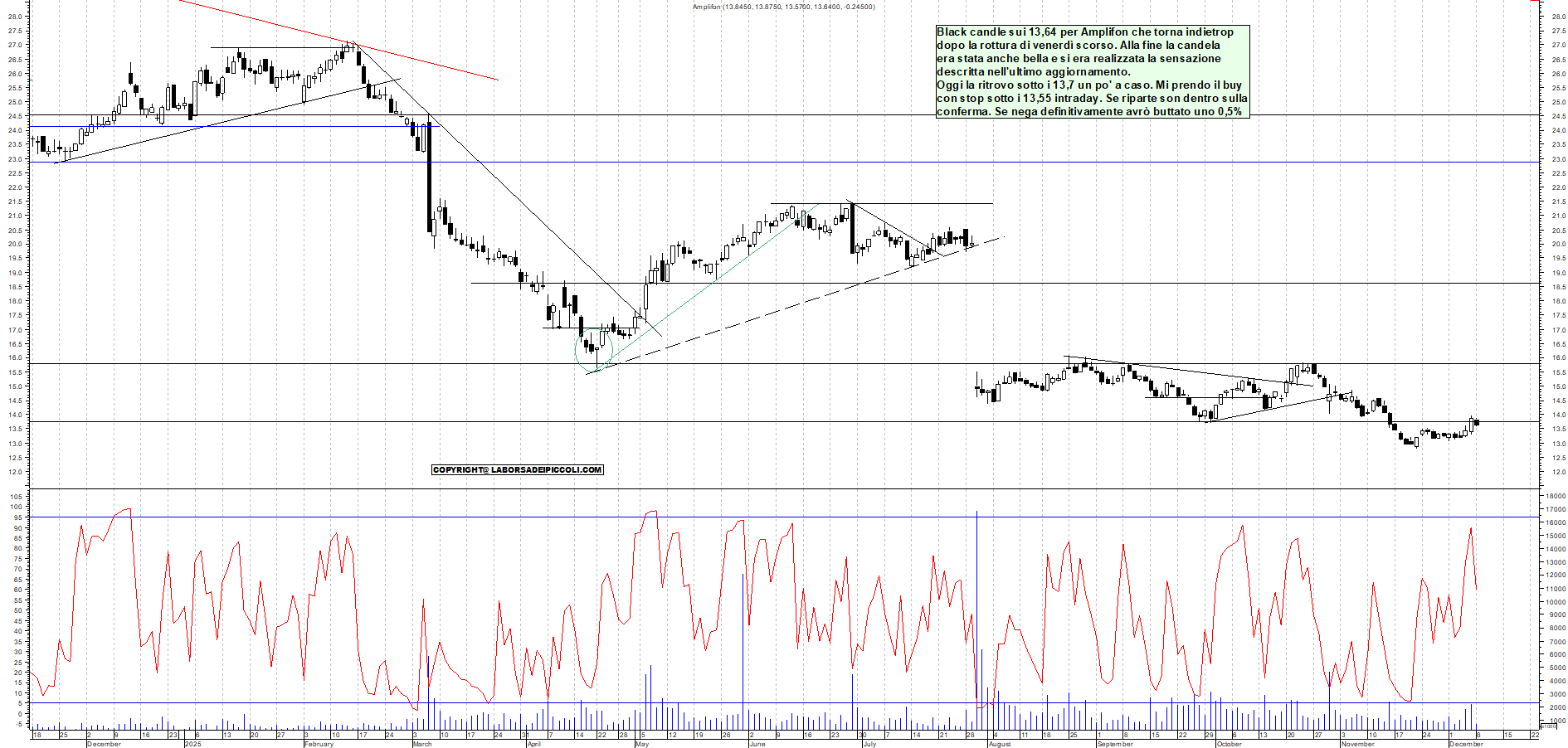Click the blue horizontal support line

click(249, 127)
